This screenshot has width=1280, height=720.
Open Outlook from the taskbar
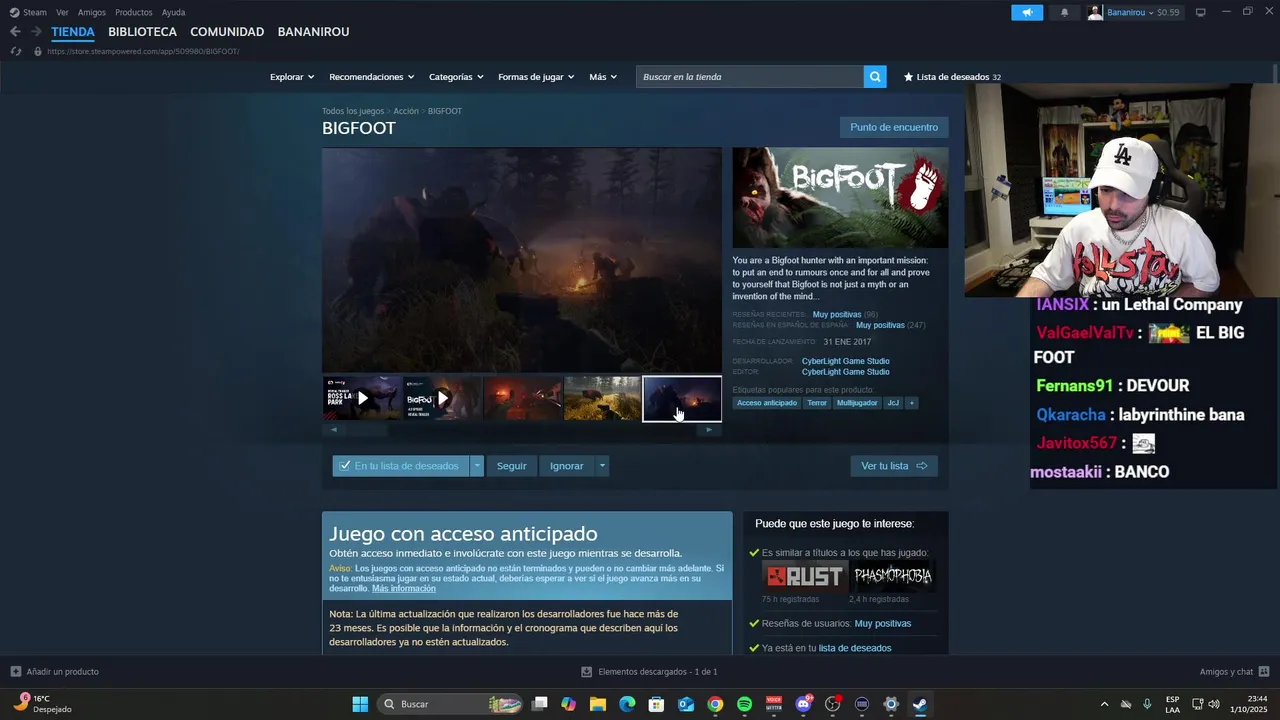pyautogui.click(x=686, y=704)
